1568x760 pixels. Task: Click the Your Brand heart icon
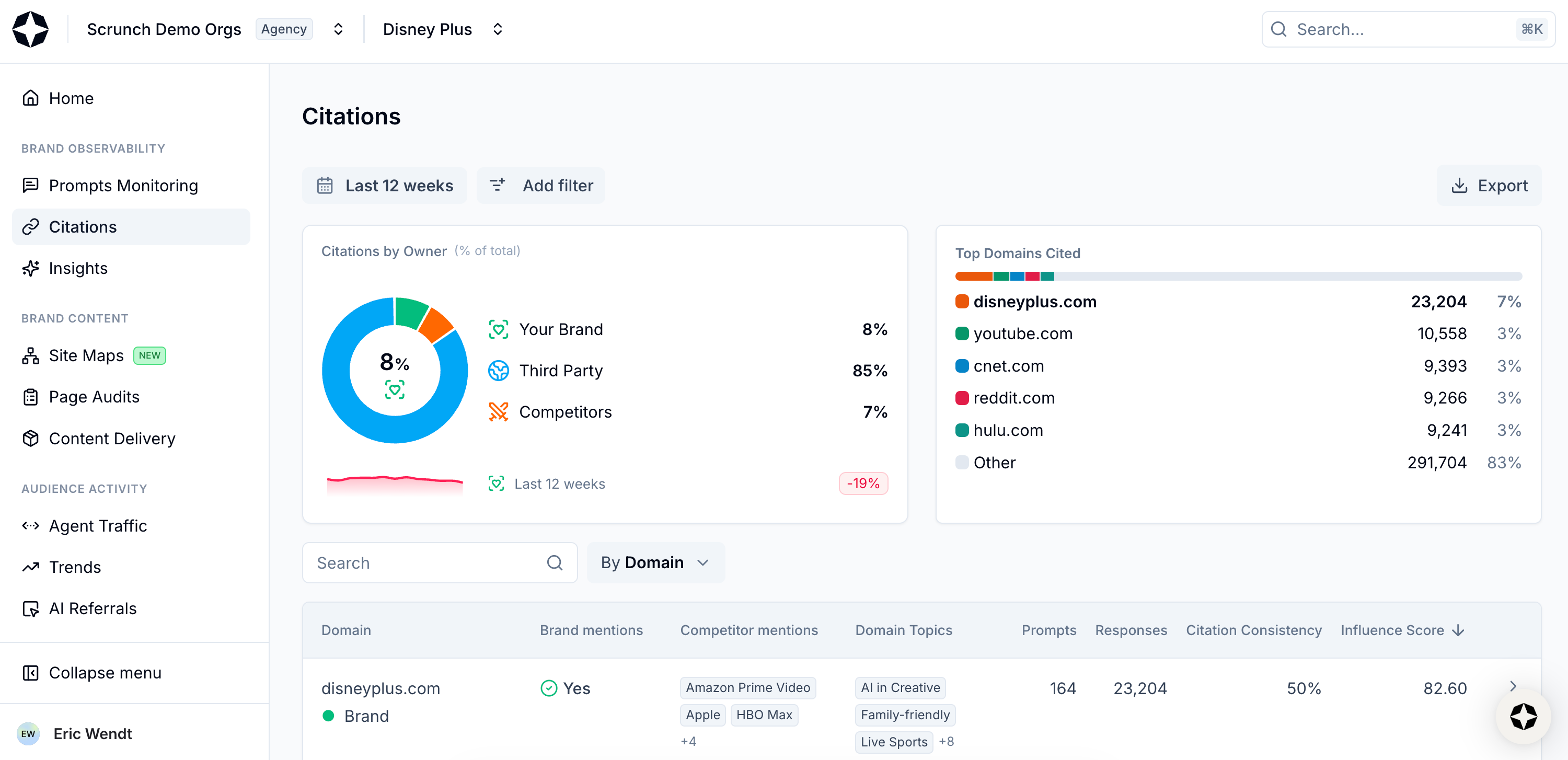click(498, 329)
